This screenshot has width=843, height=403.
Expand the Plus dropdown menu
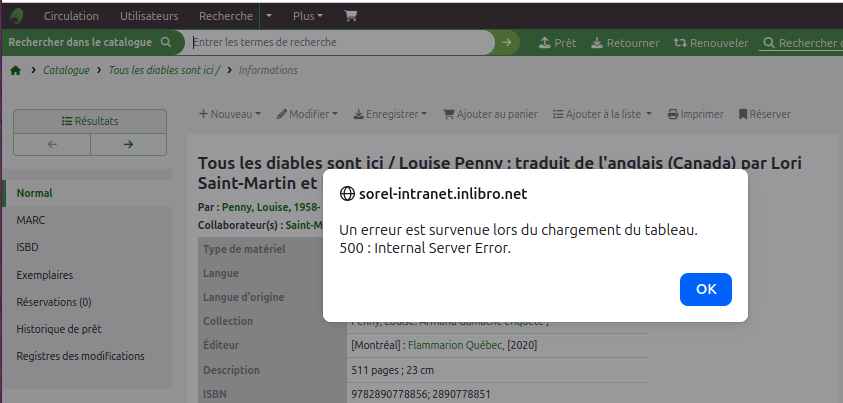click(308, 16)
